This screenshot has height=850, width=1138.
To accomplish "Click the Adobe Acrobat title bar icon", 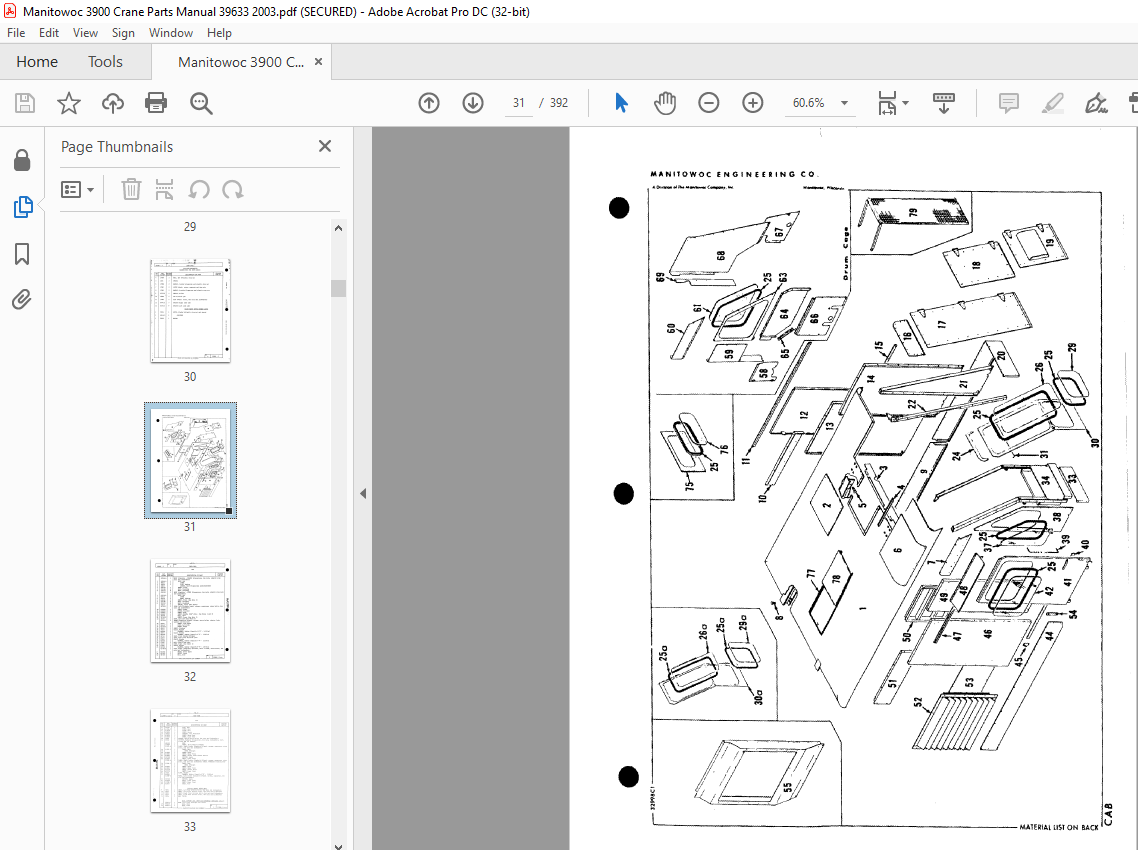I will [x=10, y=11].
